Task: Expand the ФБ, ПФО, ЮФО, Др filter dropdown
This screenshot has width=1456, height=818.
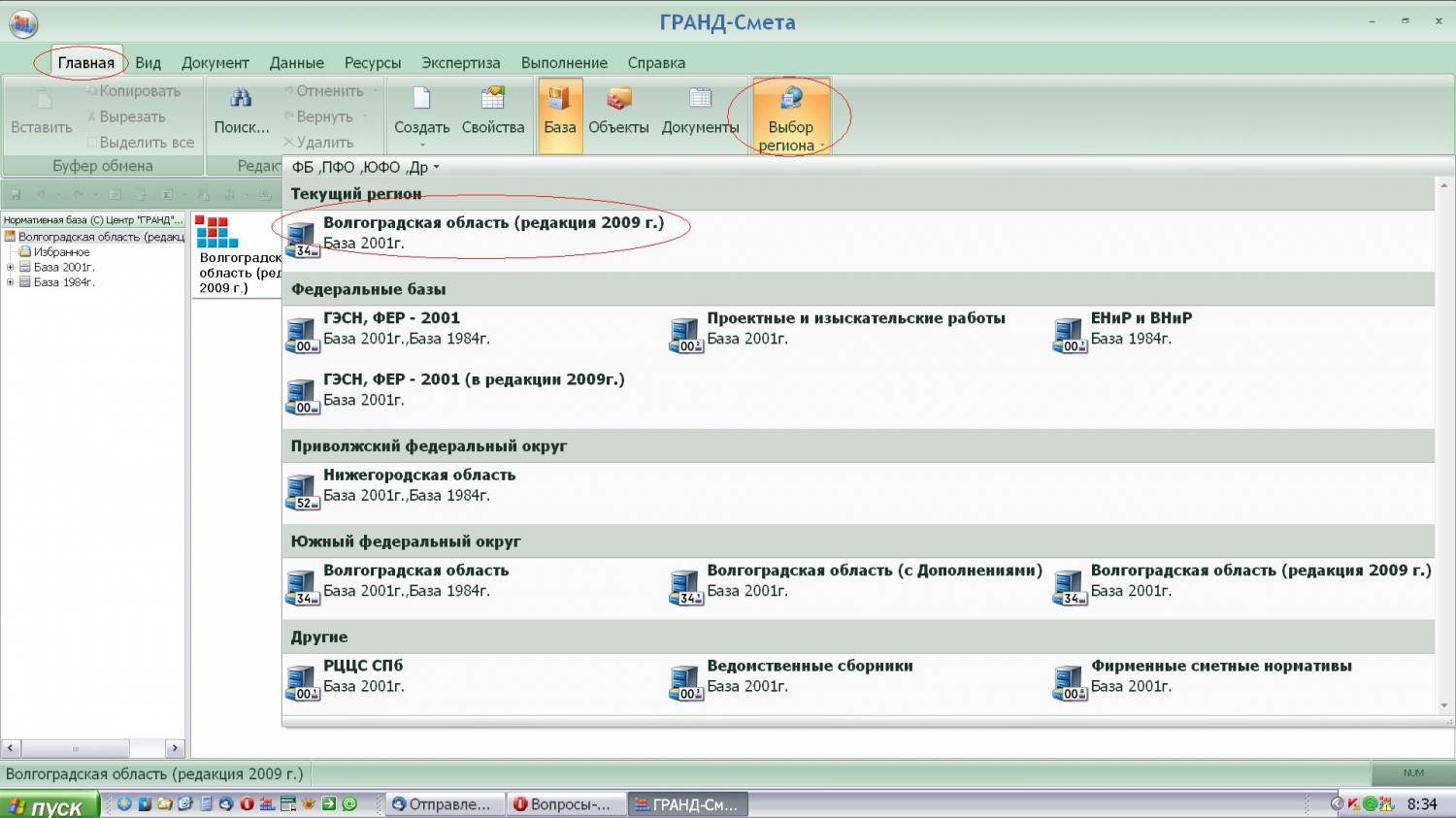Action: click(365, 167)
